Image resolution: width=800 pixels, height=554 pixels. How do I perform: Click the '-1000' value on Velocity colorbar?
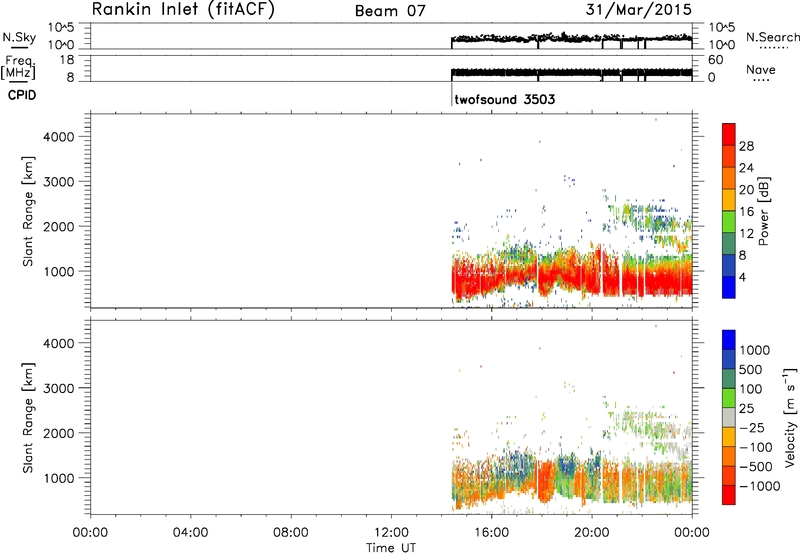[760, 486]
